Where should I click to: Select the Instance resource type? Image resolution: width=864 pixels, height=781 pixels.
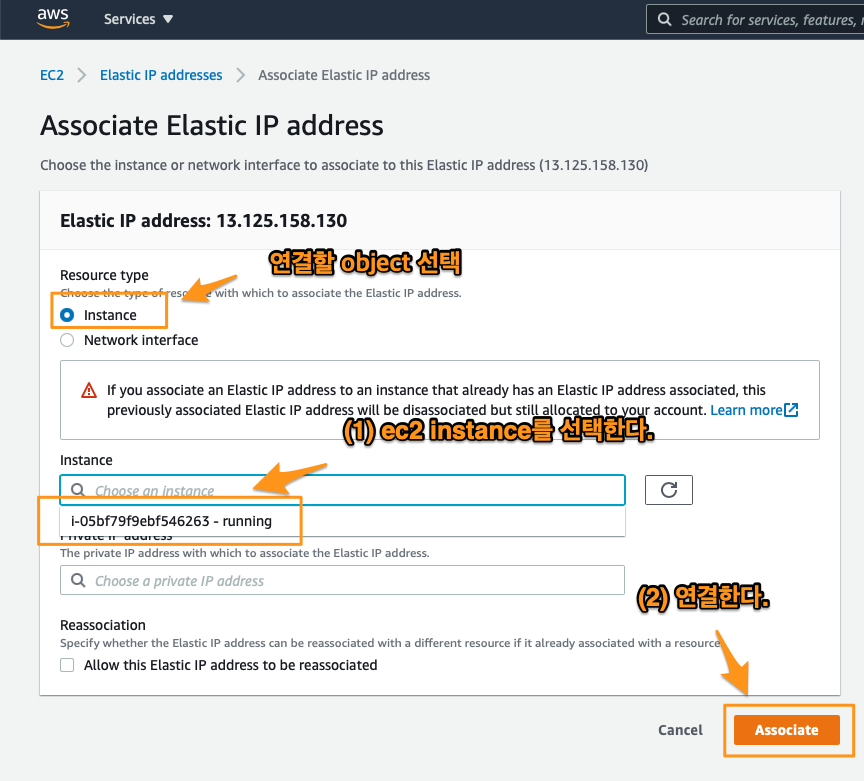point(67,315)
